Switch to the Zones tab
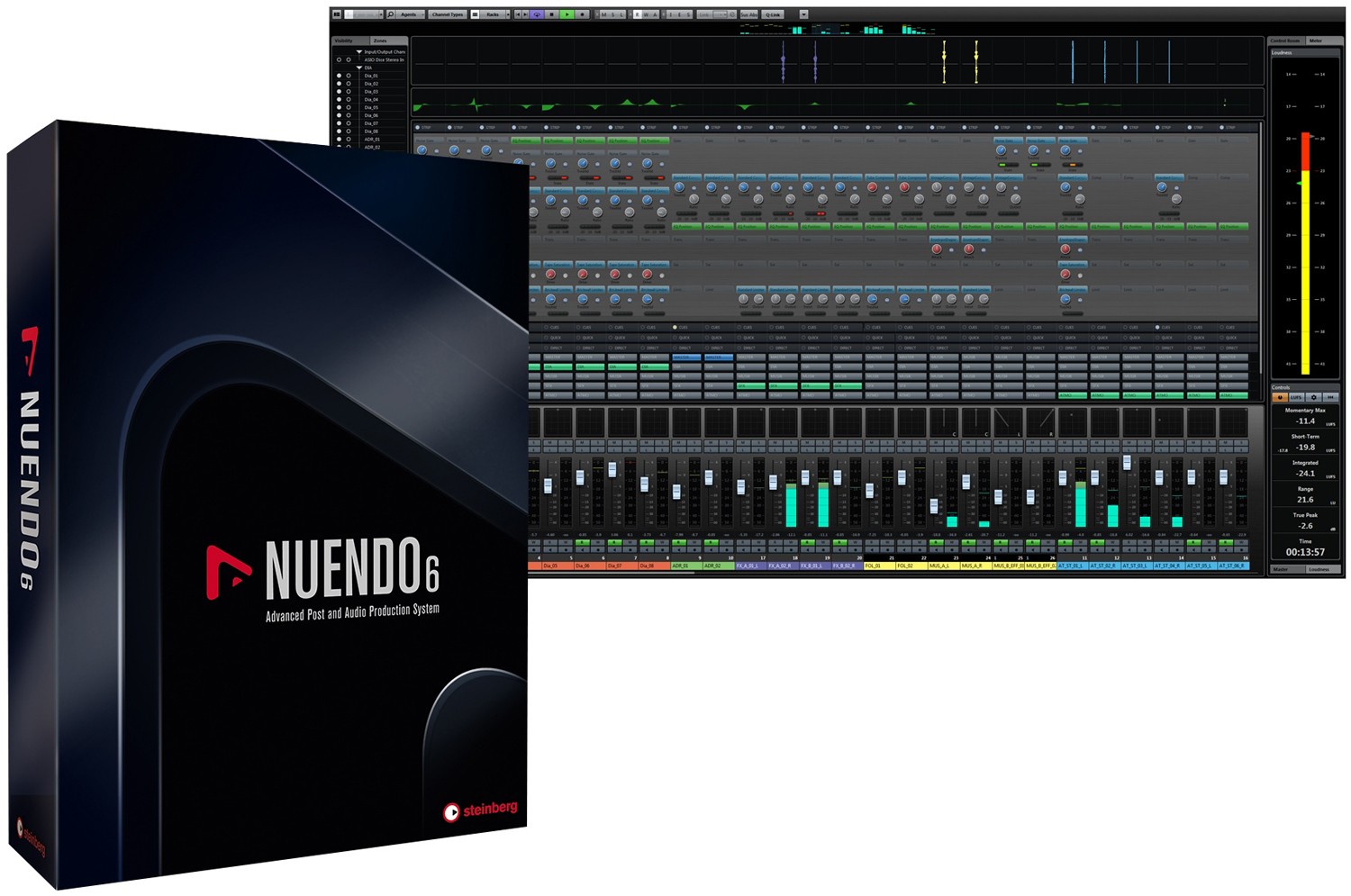The image size is (1351, 896). [x=379, y=41]
